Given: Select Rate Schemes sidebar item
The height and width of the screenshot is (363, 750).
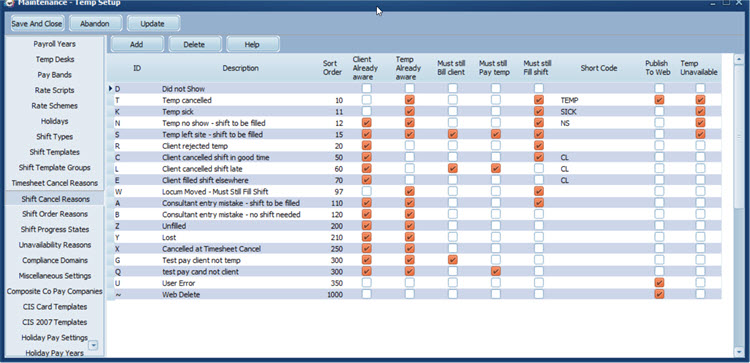Looking at the screenshot, I should coord(55,106).
